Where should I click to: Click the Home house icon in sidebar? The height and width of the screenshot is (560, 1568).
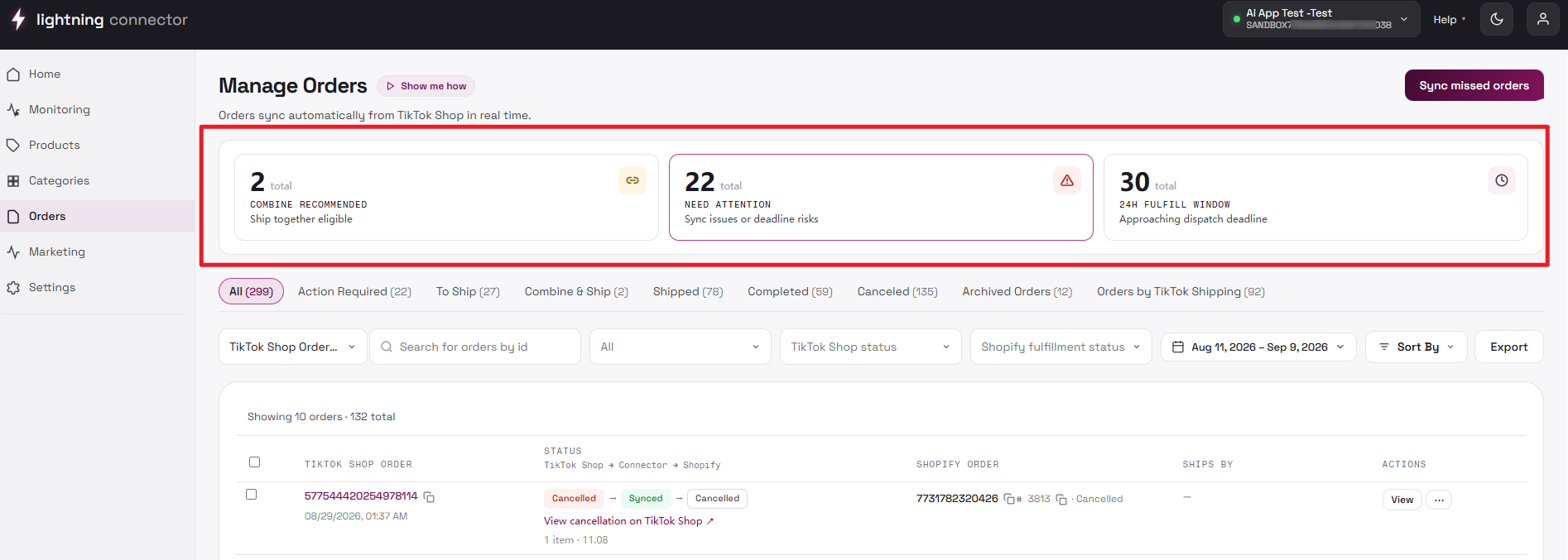[13, 74]
